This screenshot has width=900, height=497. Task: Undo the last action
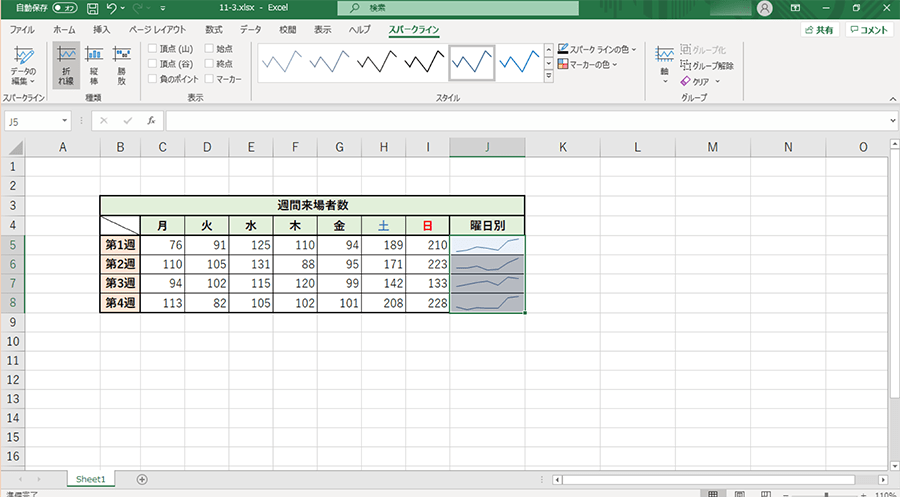(x=112, y=8)
